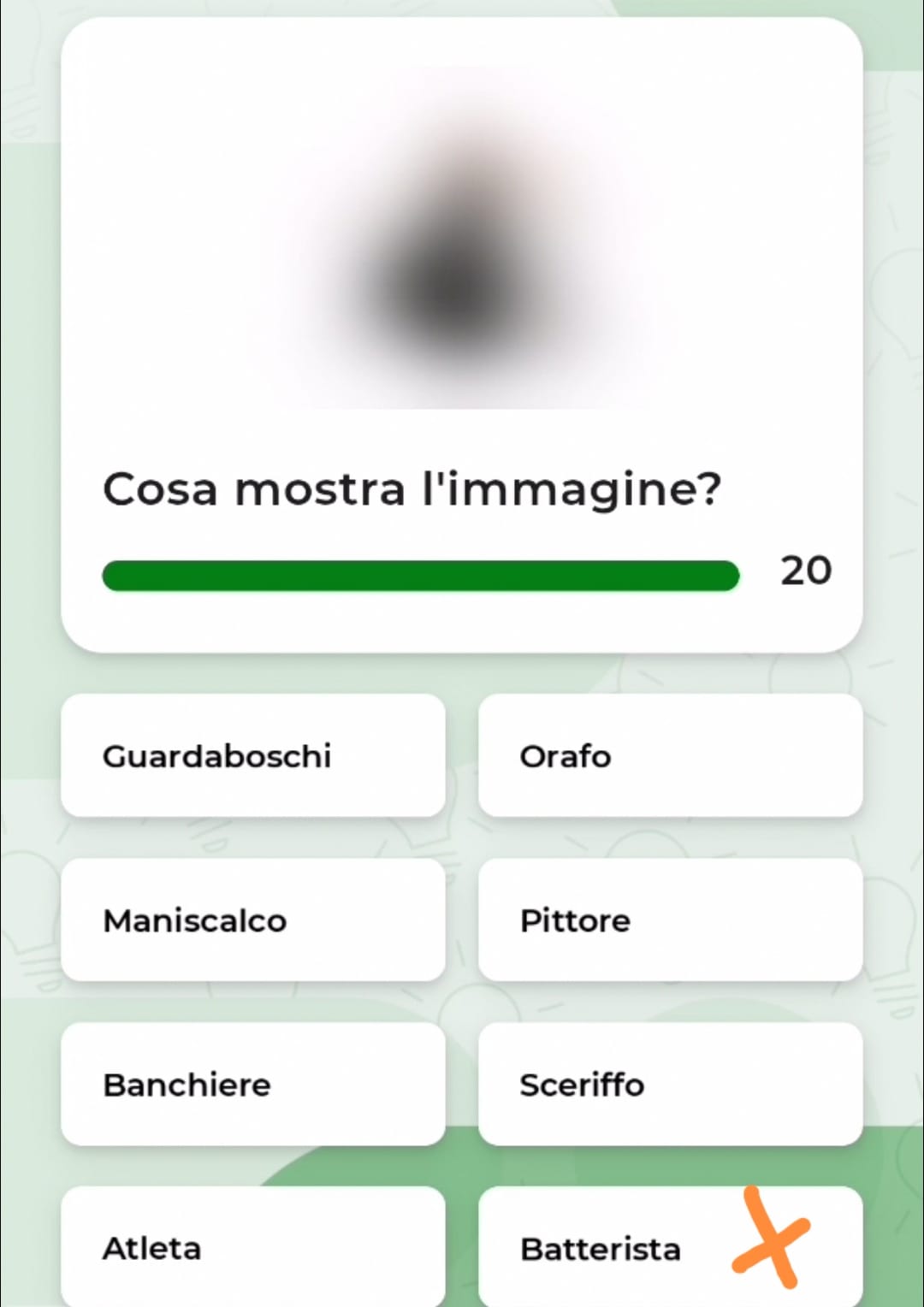Click the word "Cosa" in the question

(x=160, y=489)
